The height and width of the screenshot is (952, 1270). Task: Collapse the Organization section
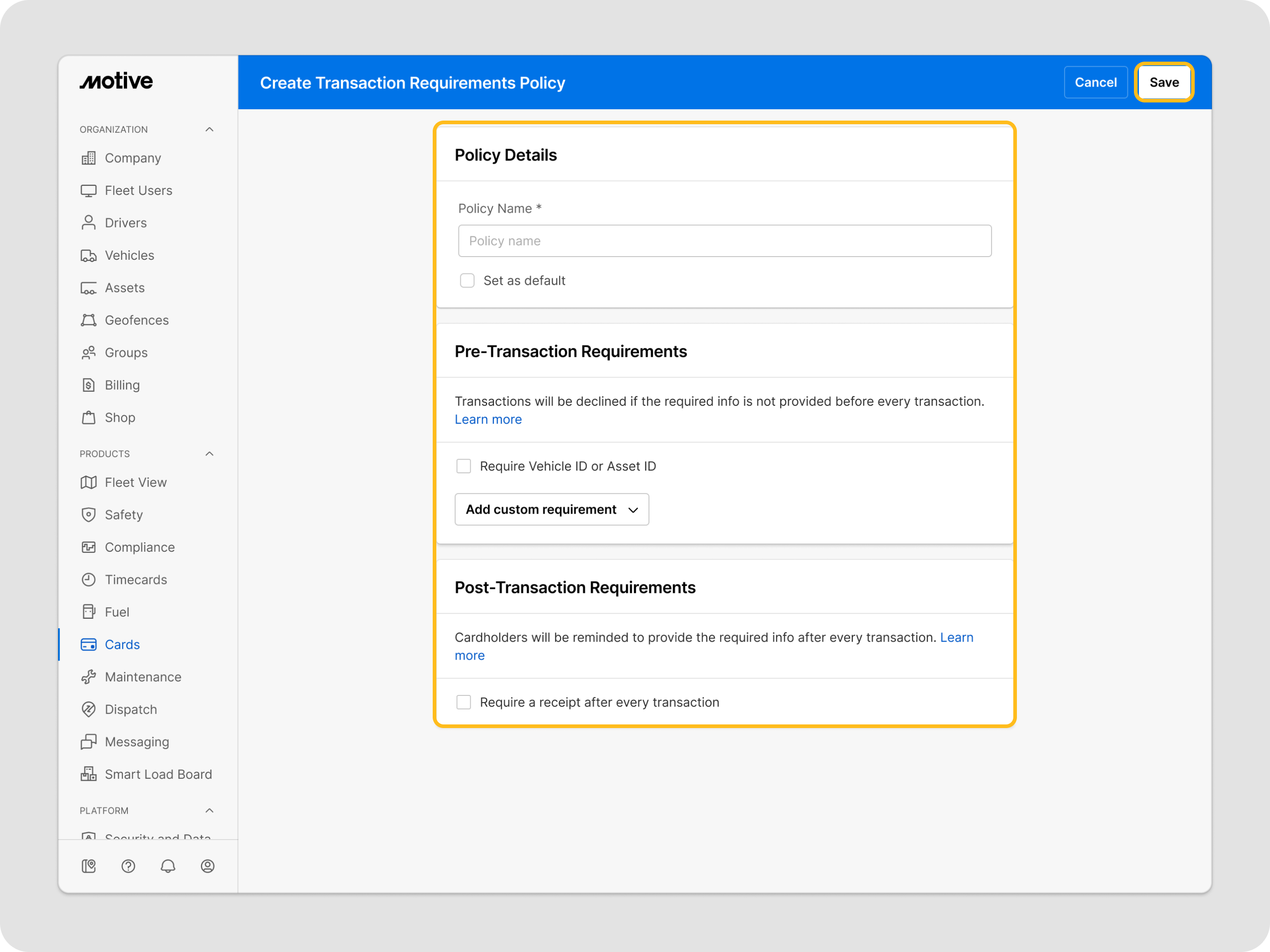pyautogui.click(x=210, y=130)
